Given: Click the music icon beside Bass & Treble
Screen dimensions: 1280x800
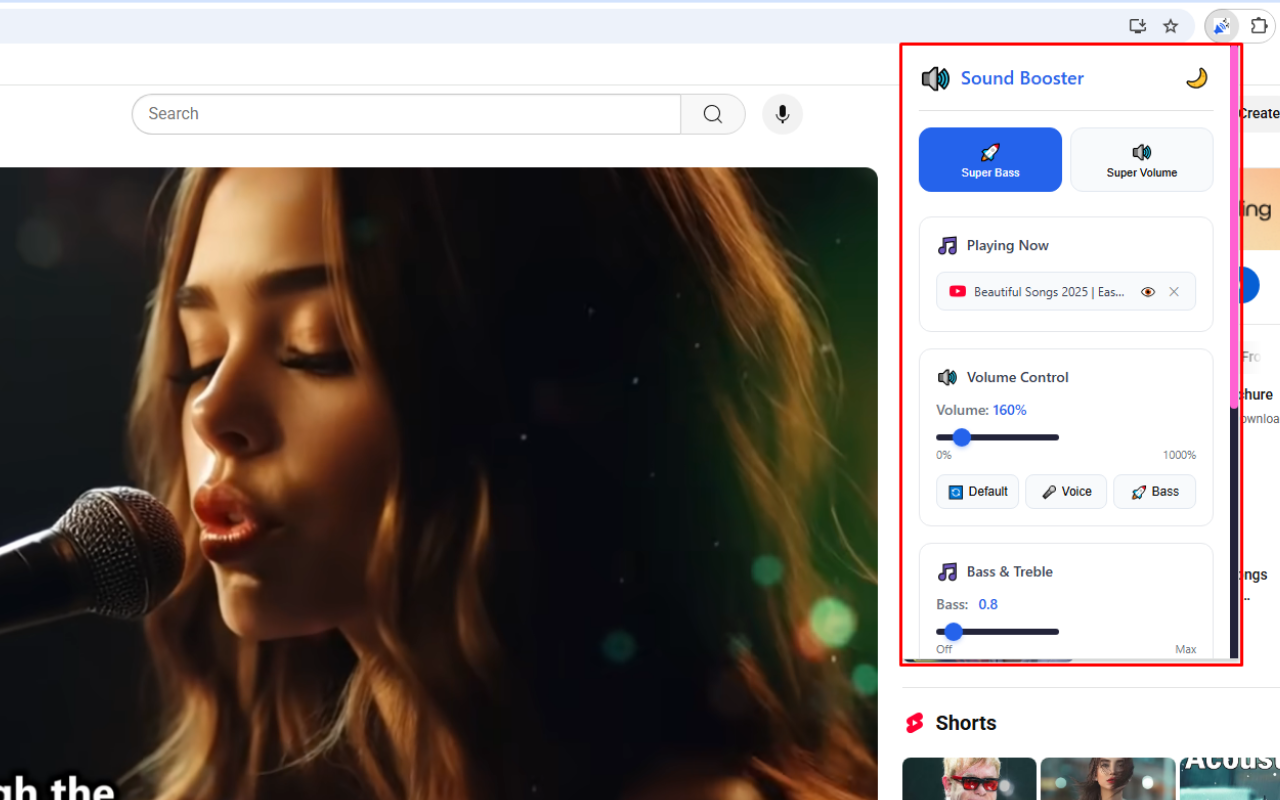Looking at the screenshot, I should [947, 572].
